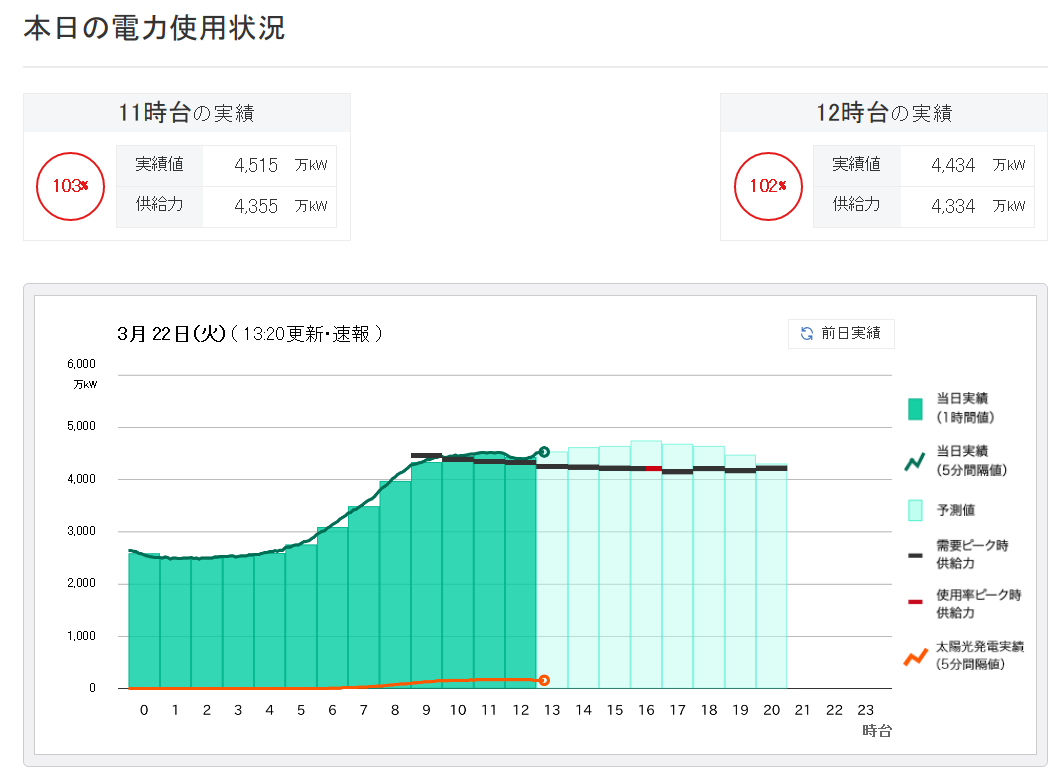
Task: Click the hour 16 forecast bar
Action: click(x=646, y=565)
